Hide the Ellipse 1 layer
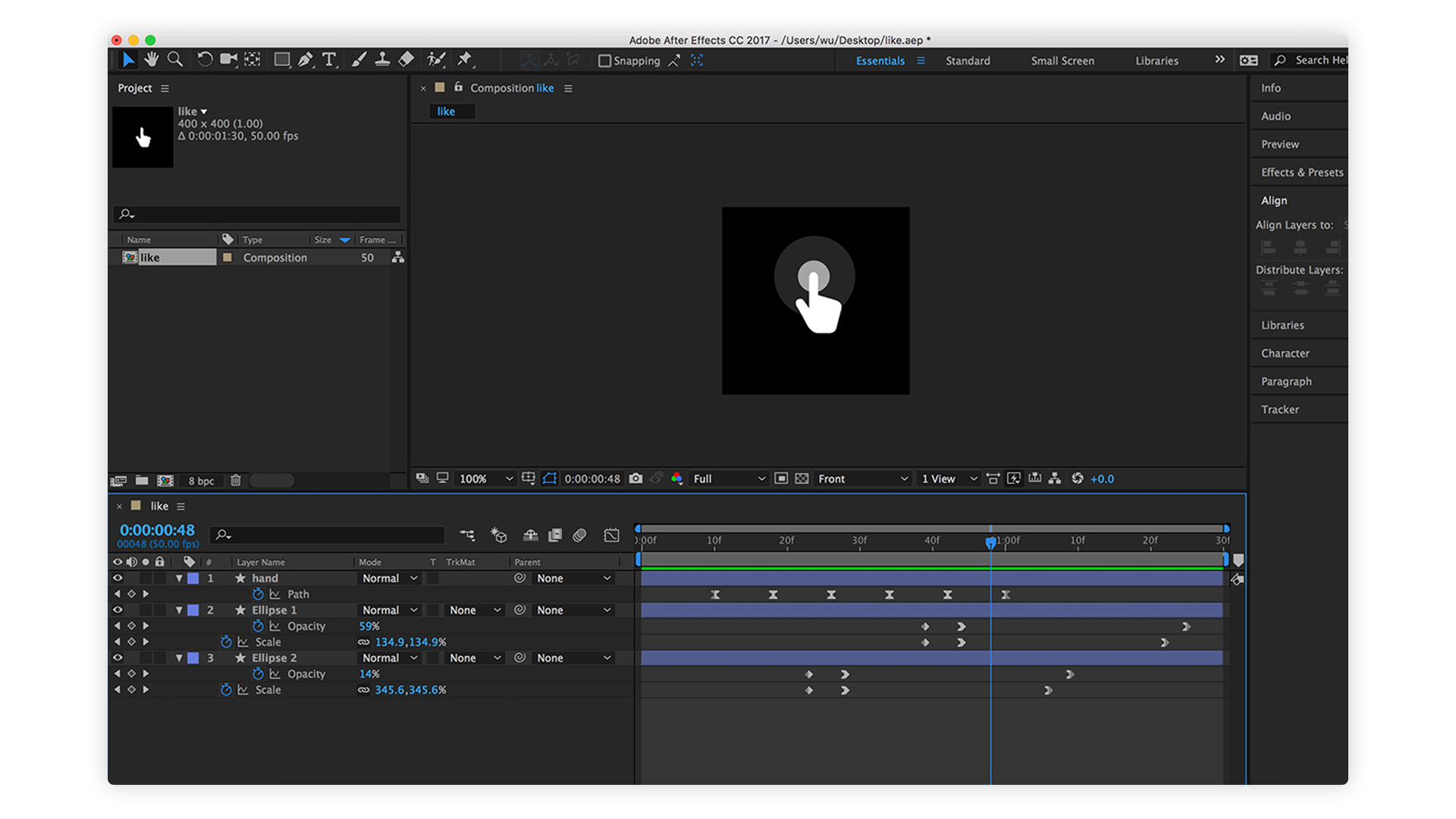The image size is (1456, 819). [x=118, y=610]
